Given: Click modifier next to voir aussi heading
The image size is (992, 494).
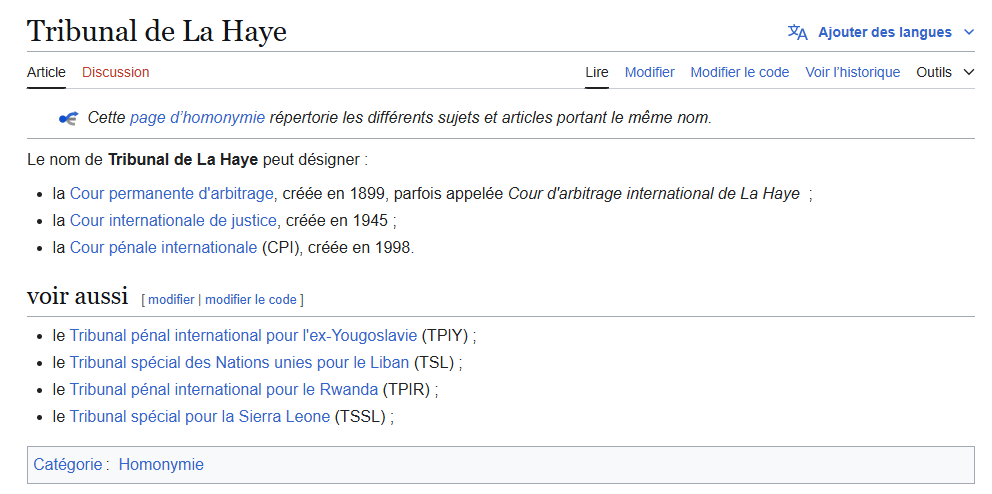Looking at the screenshot, I should pyautogui.click(x=171, y=299).
